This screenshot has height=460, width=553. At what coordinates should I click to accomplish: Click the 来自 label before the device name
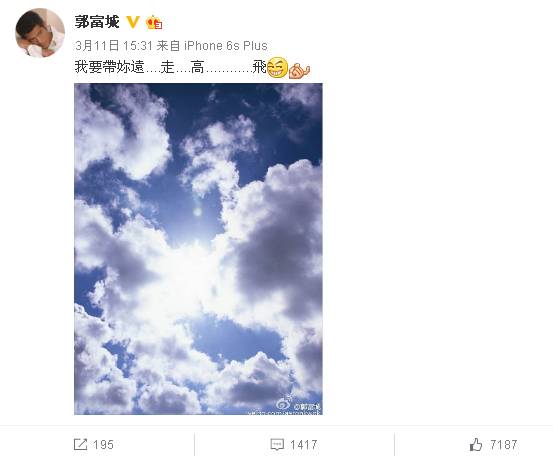click(x=168, y=46)
